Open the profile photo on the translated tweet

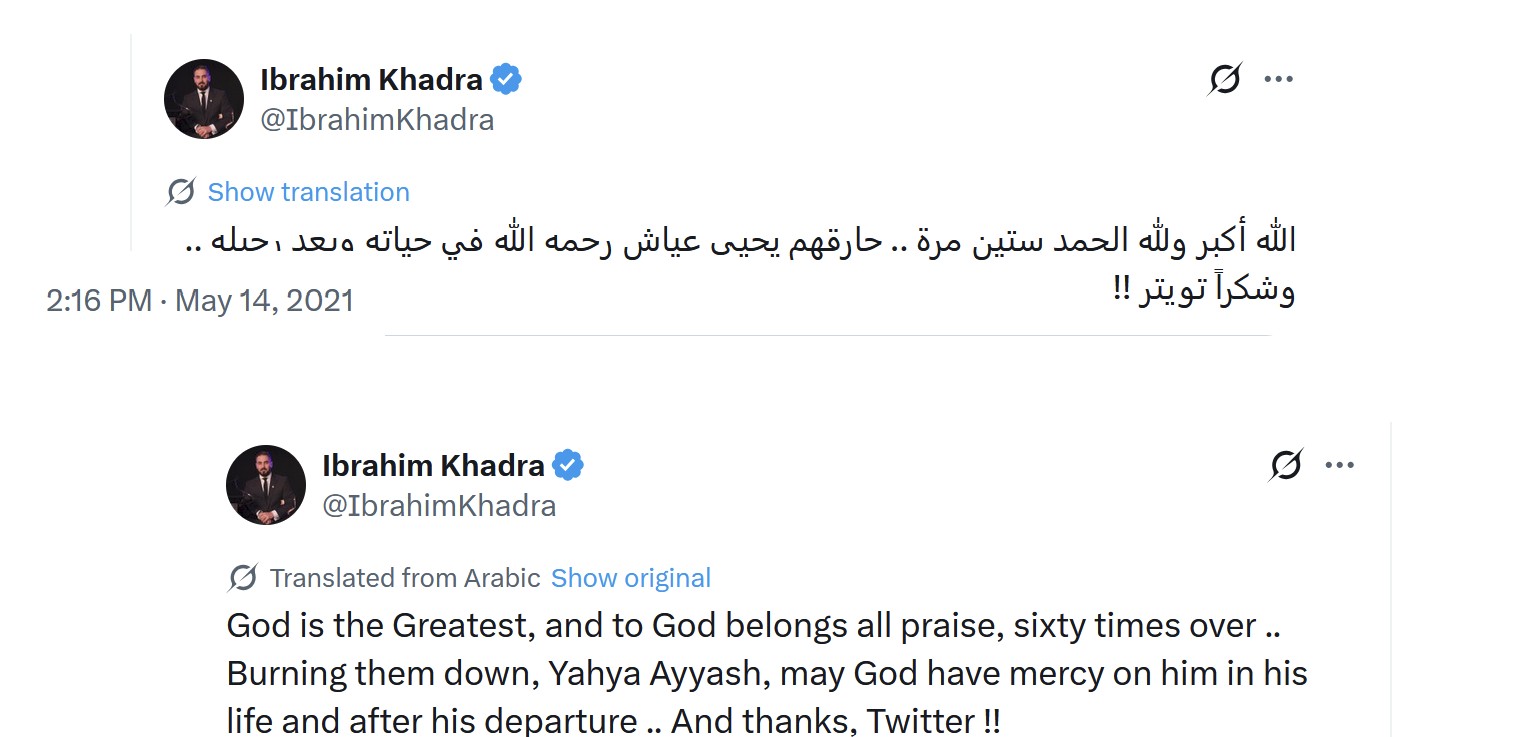(266, 485)
